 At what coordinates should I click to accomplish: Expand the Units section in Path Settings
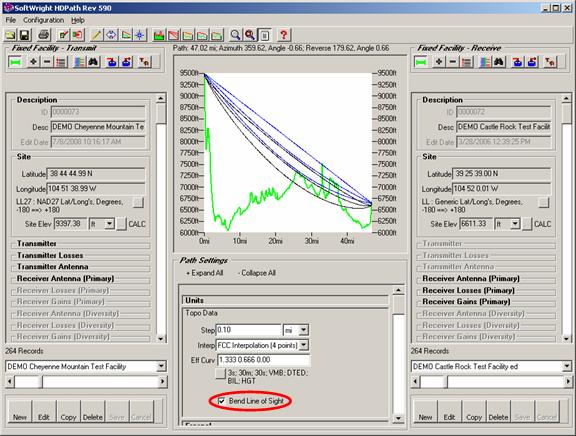tap(285, 300)
